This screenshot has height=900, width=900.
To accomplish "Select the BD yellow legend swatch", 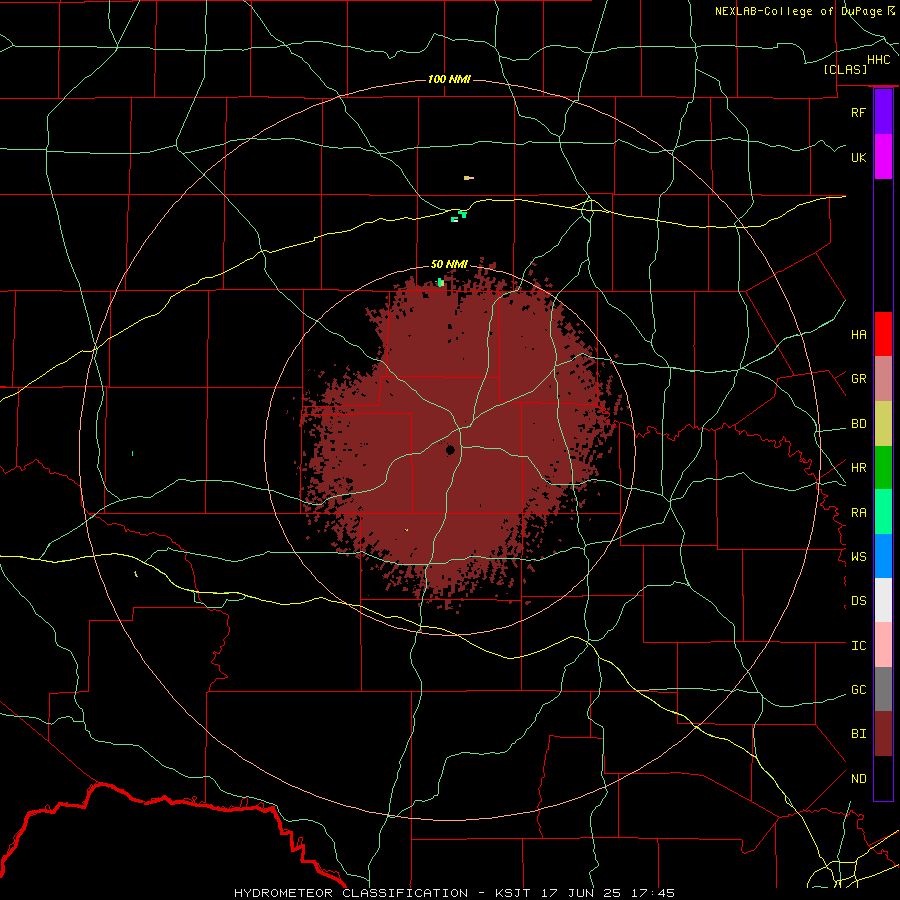I will (x=883, y=423).
